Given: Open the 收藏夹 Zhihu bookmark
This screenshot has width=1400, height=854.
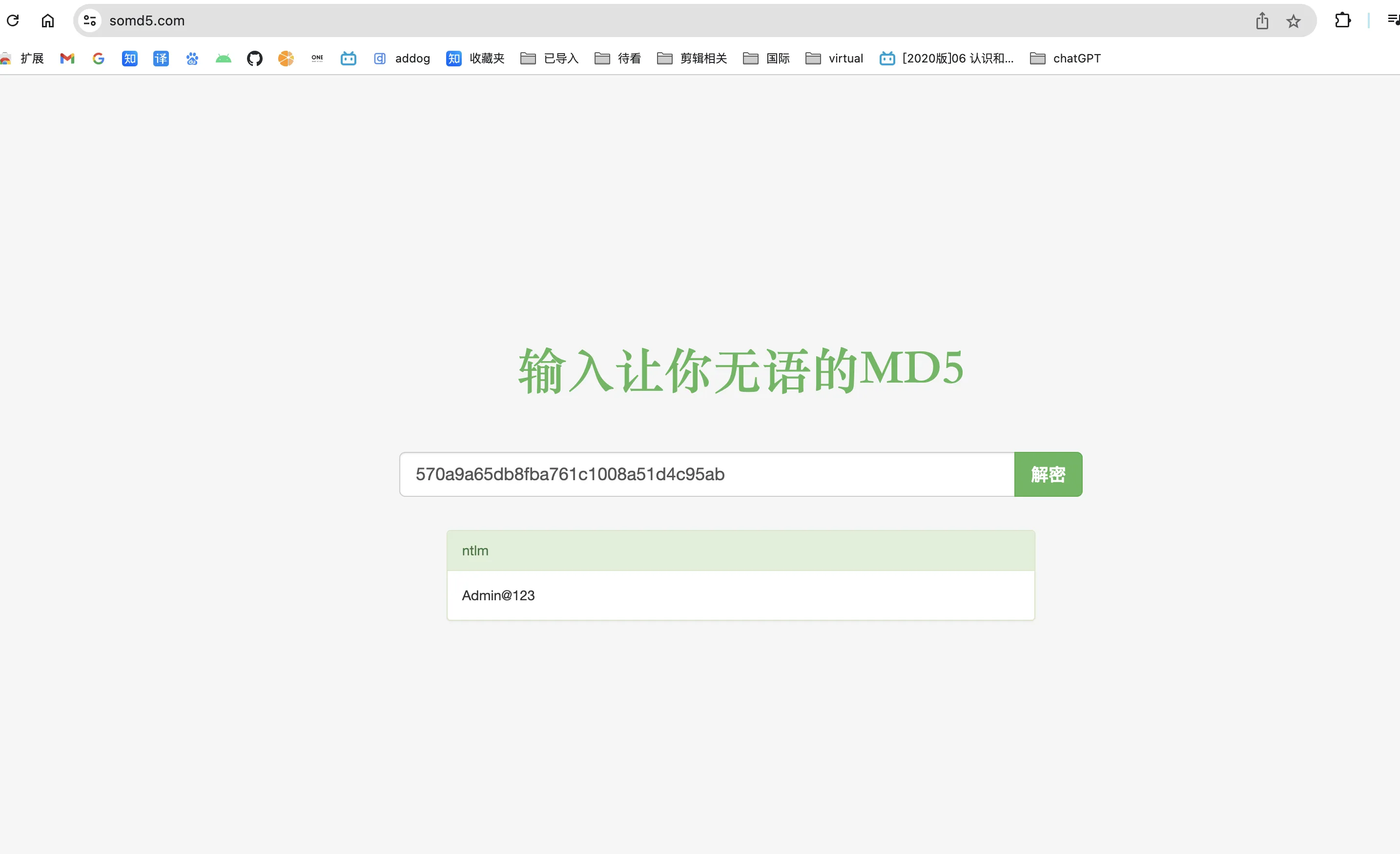Looking at the screenshot, I should pyautogui.click(x=475, y=58).
